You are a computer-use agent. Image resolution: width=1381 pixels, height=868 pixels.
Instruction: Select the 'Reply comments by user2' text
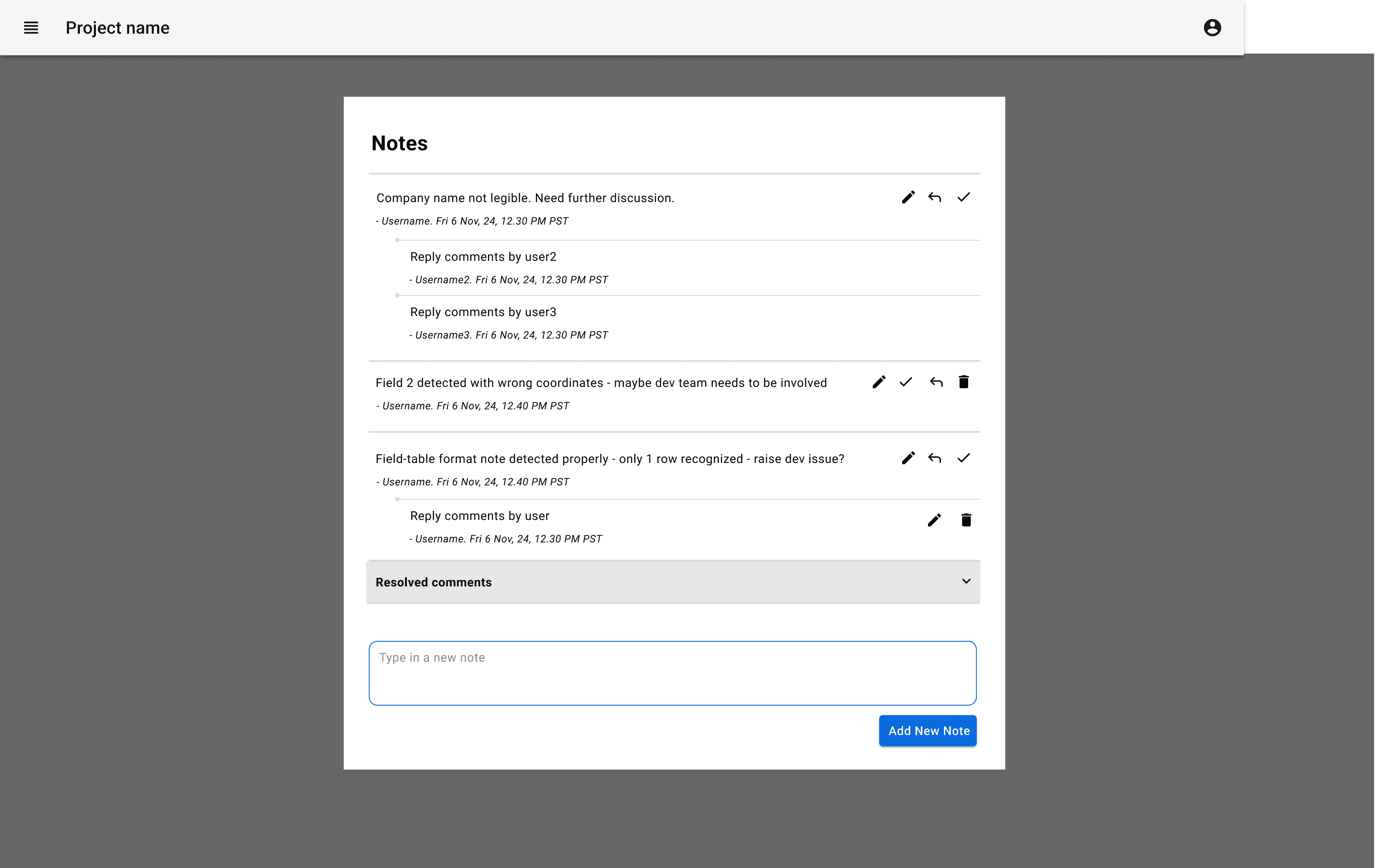pos(483,257)
